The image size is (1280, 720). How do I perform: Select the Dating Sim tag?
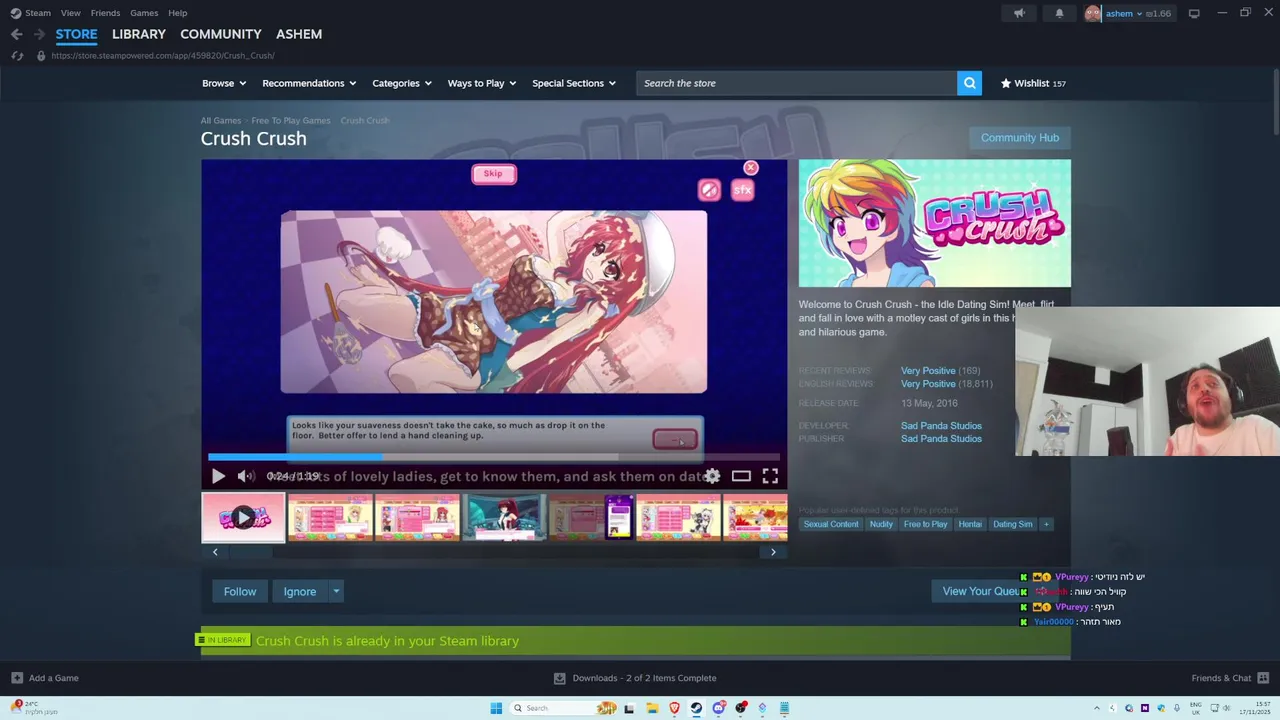1012,524
